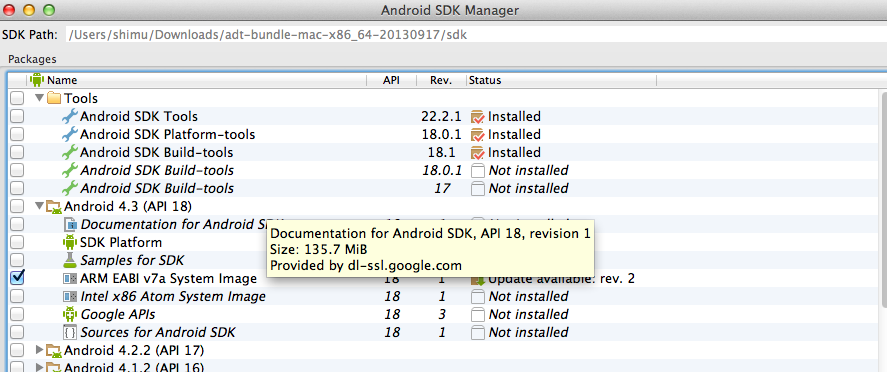Click the Installed status icon for Build-tools 18.1
The width and height of the screenshot is (887, 372).
click(x=478, y=152)
